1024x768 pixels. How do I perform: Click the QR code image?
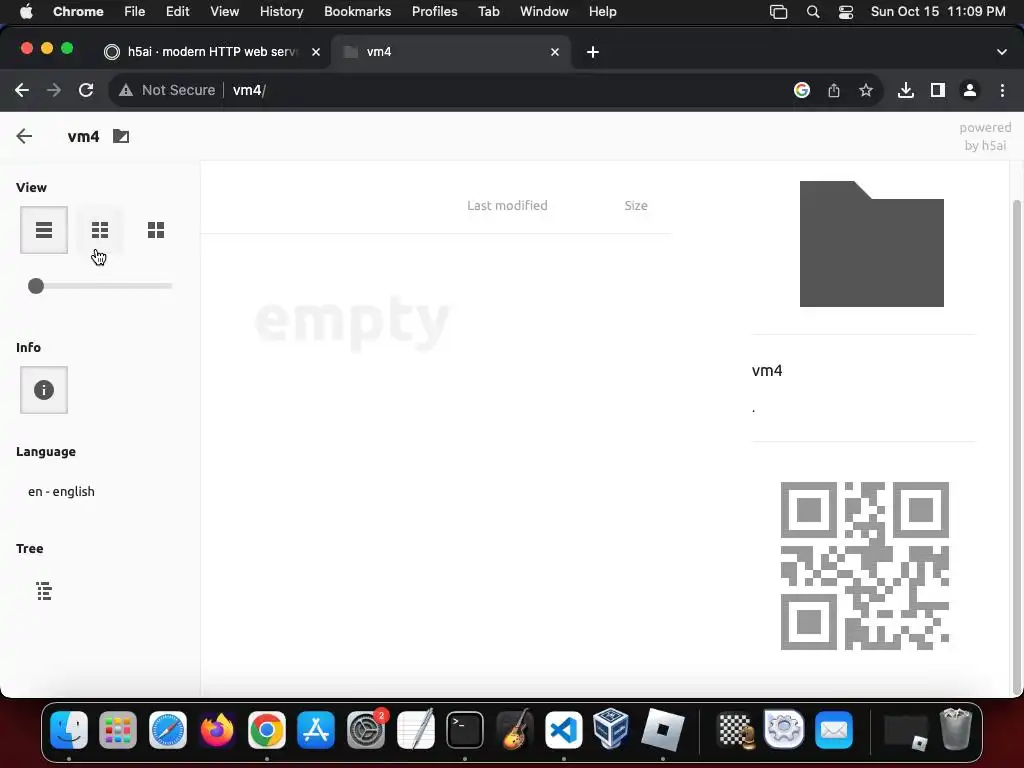865,566
